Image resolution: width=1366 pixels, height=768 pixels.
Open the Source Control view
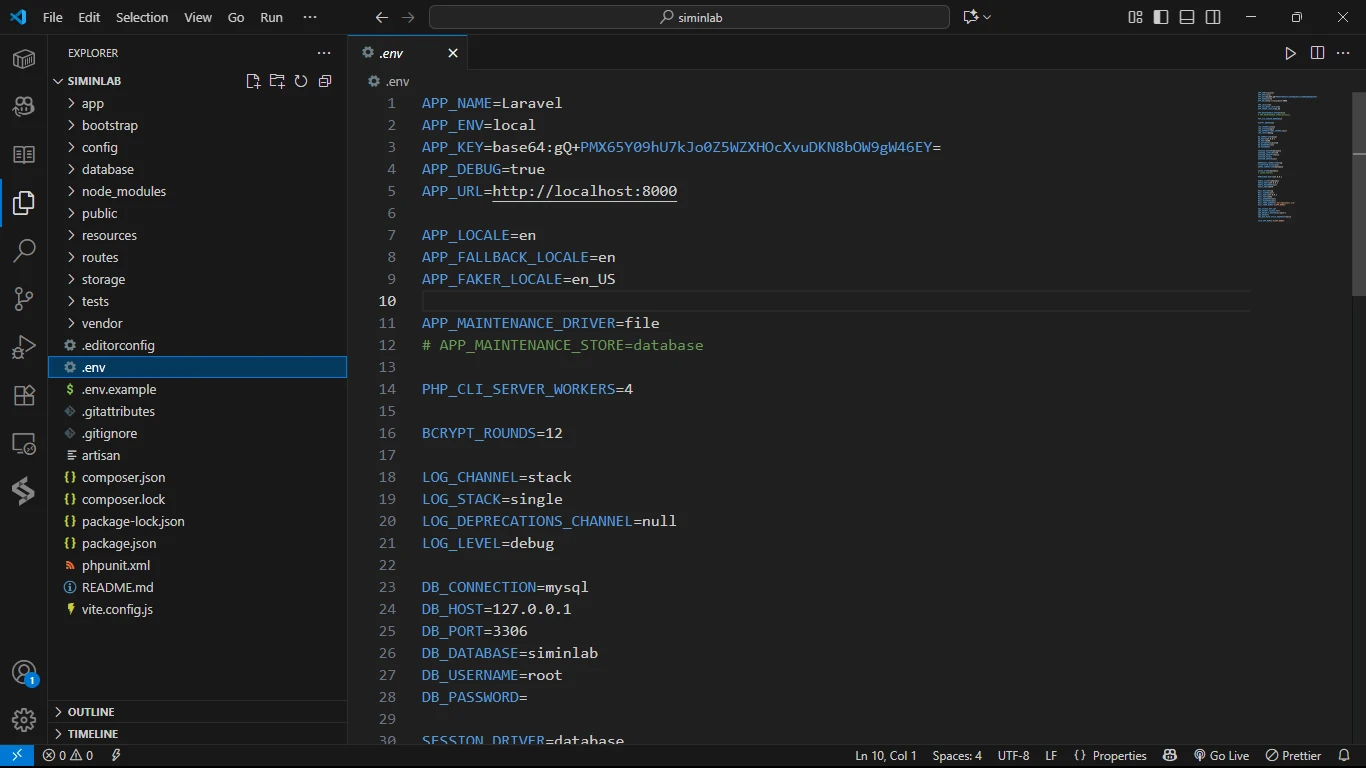[x=24, y=299]
